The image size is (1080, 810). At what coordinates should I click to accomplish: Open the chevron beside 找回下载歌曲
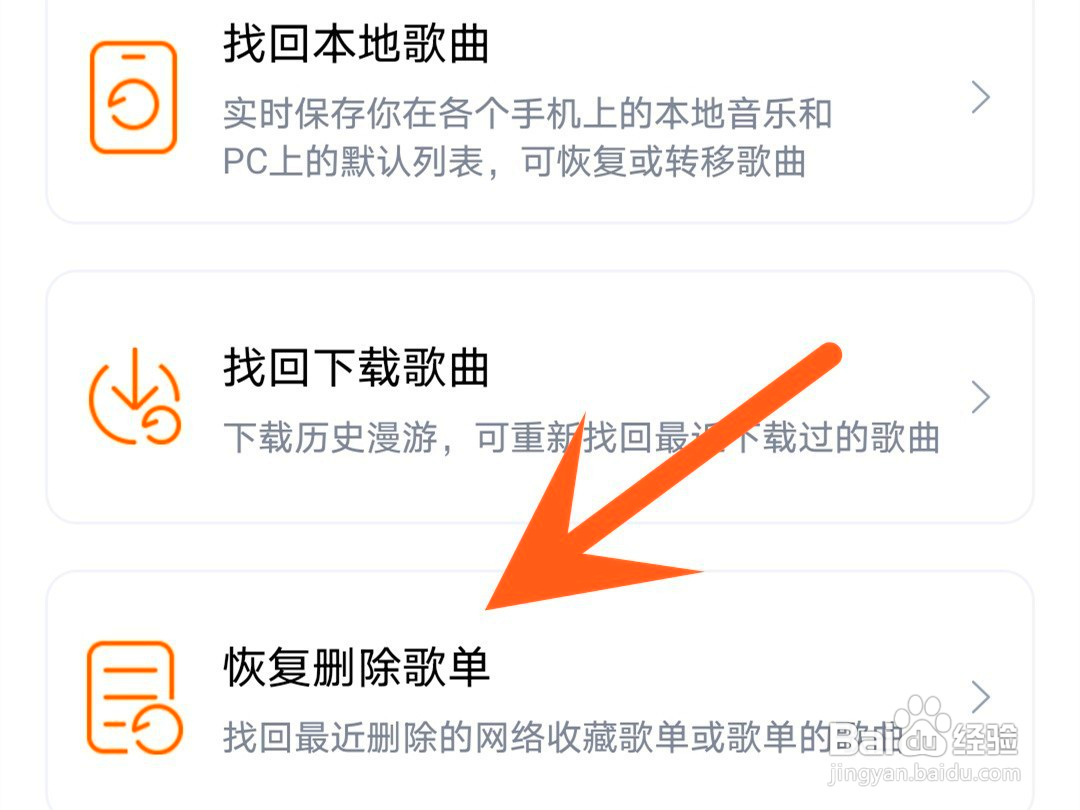click(x=981, y=397)
